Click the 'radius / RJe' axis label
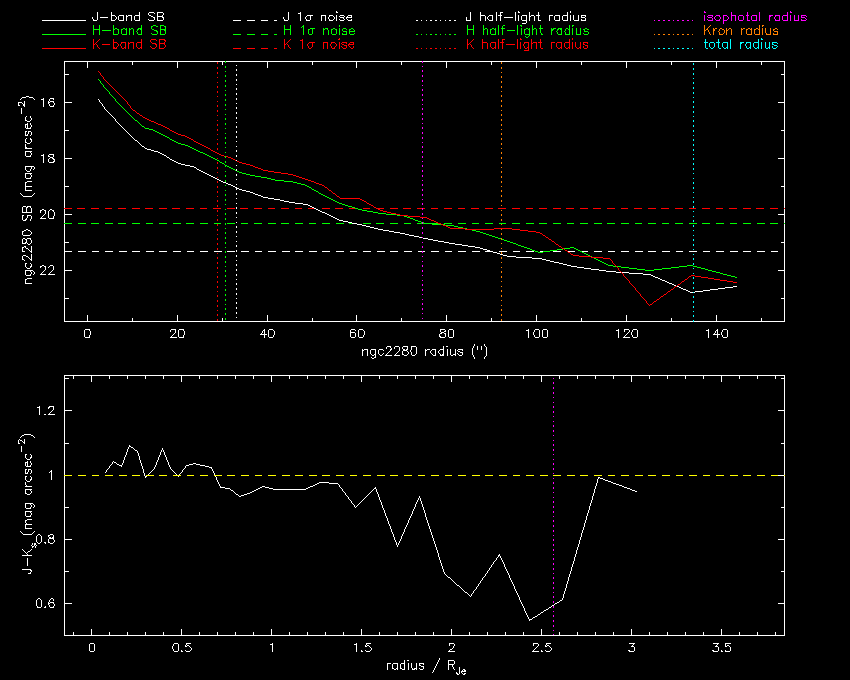The image size is (850, 680). [x=423, y=665]
